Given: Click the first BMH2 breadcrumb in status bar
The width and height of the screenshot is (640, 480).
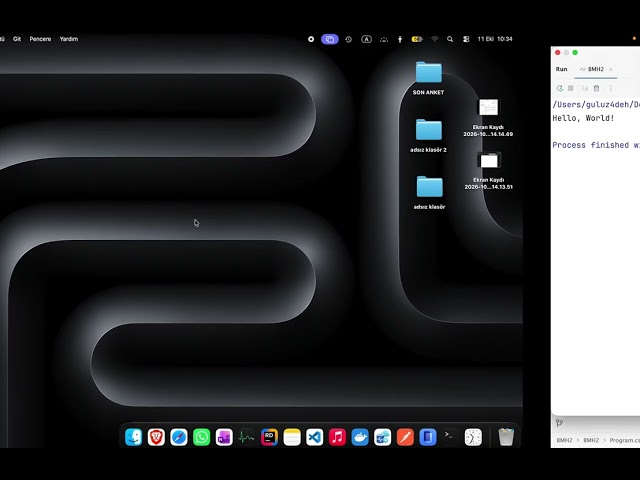Looking at the screenshot, I should tap(564, 440).
